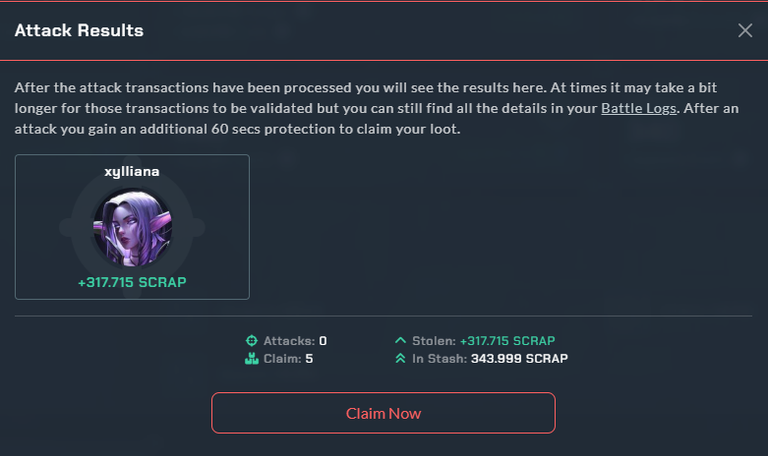Image resolution: width=768 pixels, height=456 pixels.
Task: Click the Attack Results title
Action: [79, 30]
